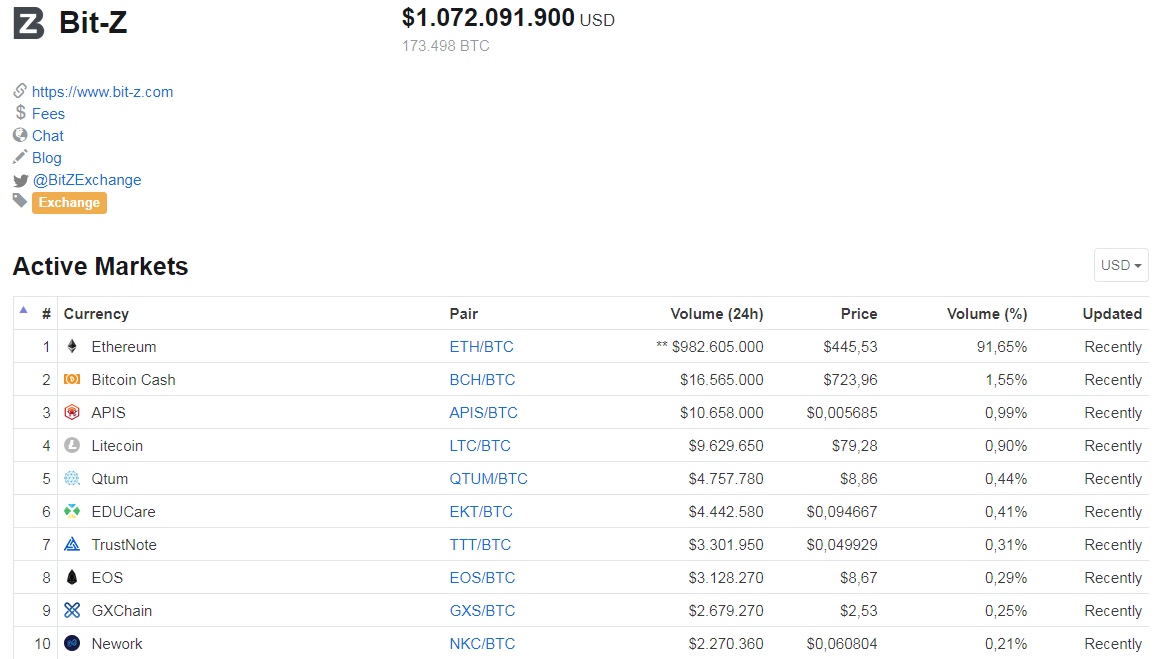Screen dimensions: 1160x659
Task: Open the ETH/BTC pair link
Action: pyautogui.click(x=482, y=347)
